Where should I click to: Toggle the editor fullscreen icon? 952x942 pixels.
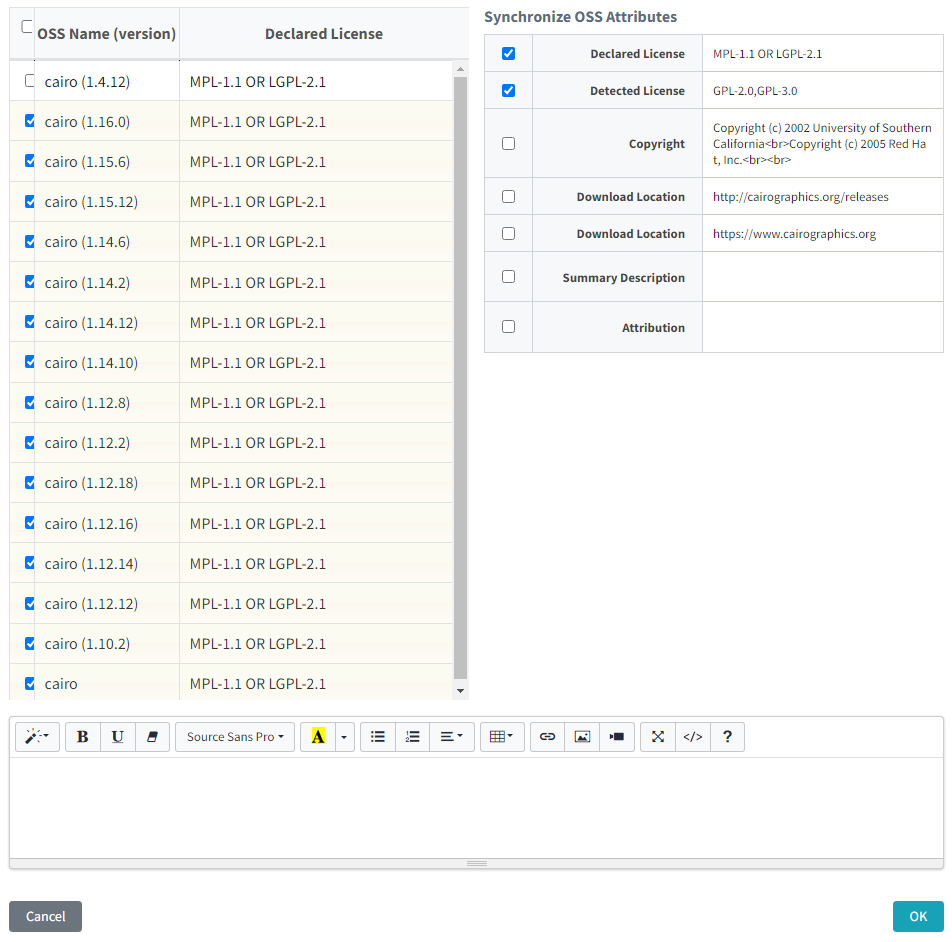658,736
